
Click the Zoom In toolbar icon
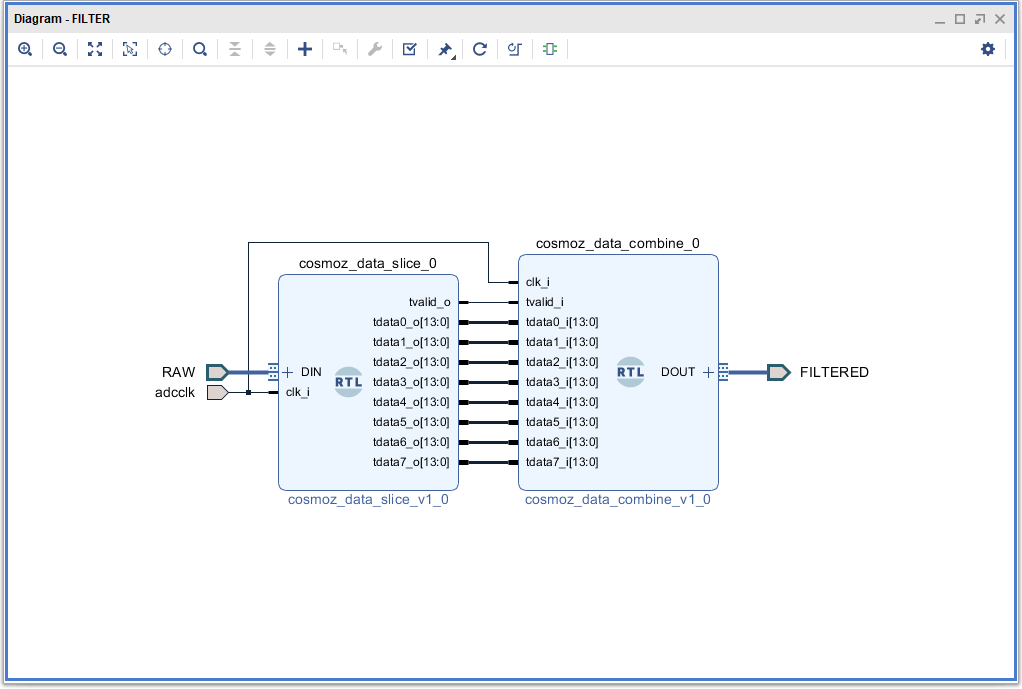(25, 49)
